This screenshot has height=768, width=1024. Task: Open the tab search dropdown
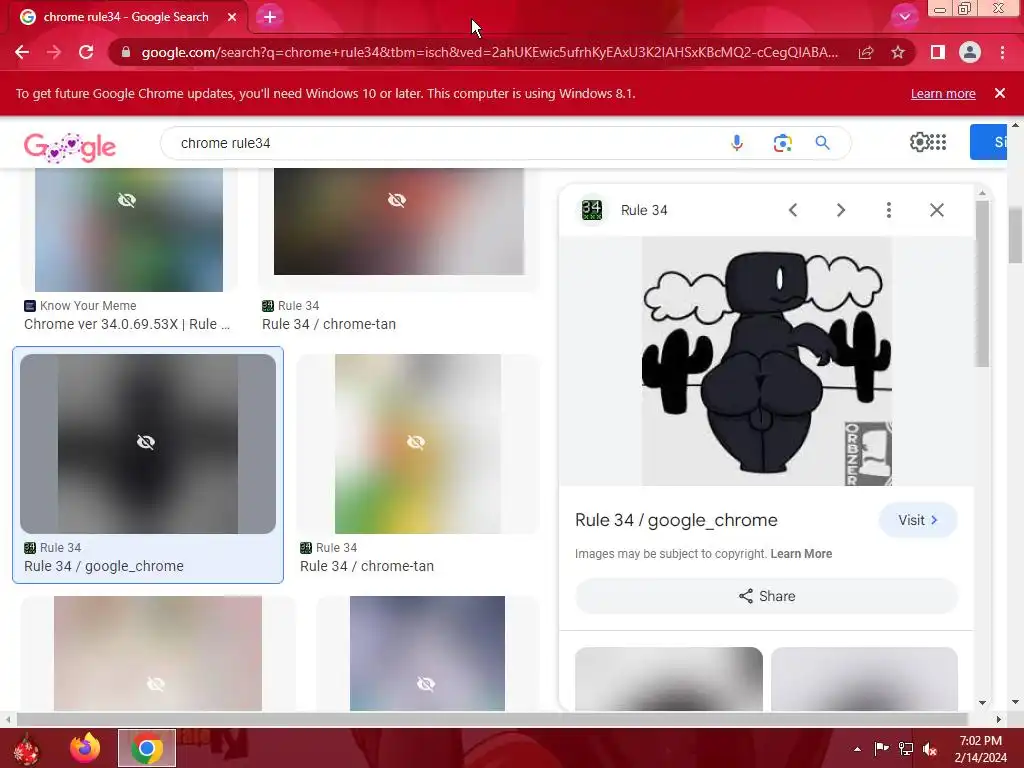point(904,17)
